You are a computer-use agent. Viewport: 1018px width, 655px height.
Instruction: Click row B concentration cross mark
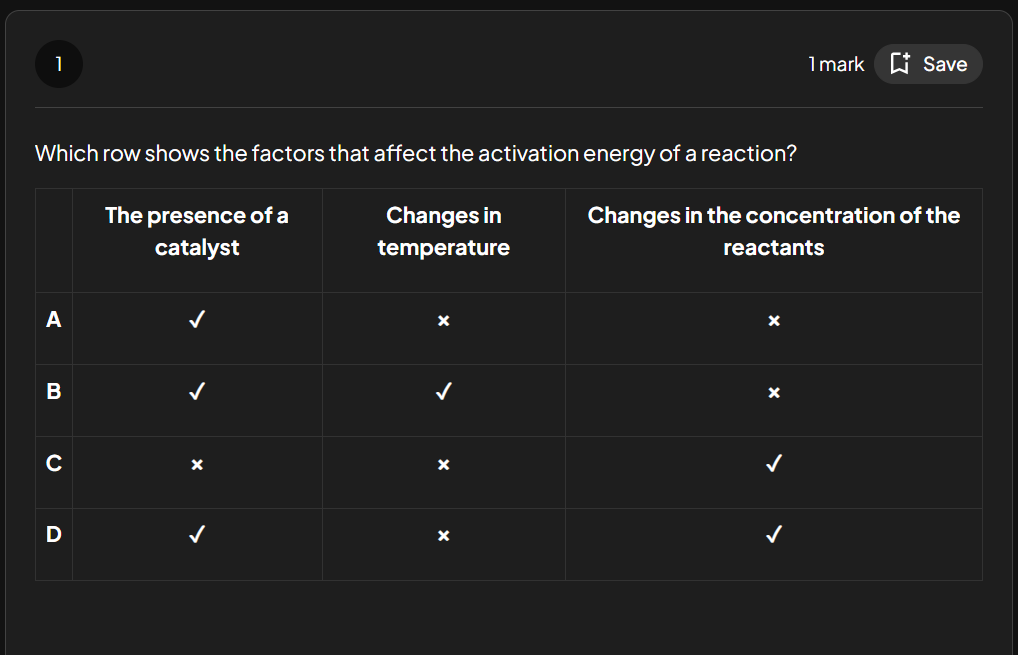click(x=773, y=394)
